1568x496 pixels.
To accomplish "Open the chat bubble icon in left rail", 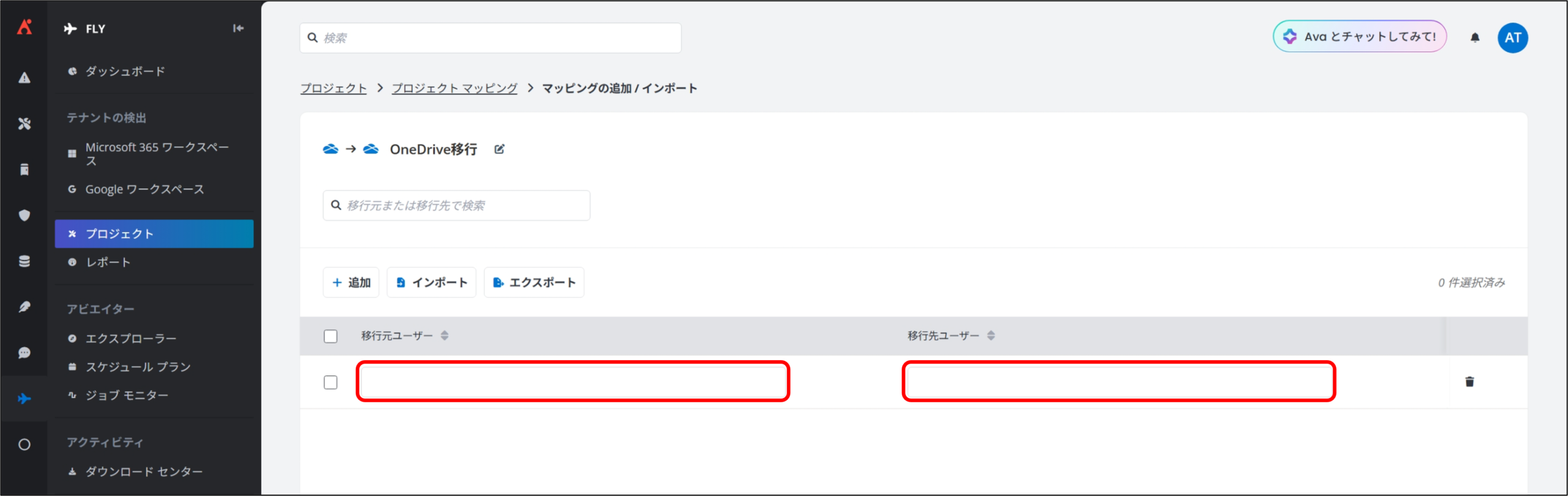I will coord(24,353).
